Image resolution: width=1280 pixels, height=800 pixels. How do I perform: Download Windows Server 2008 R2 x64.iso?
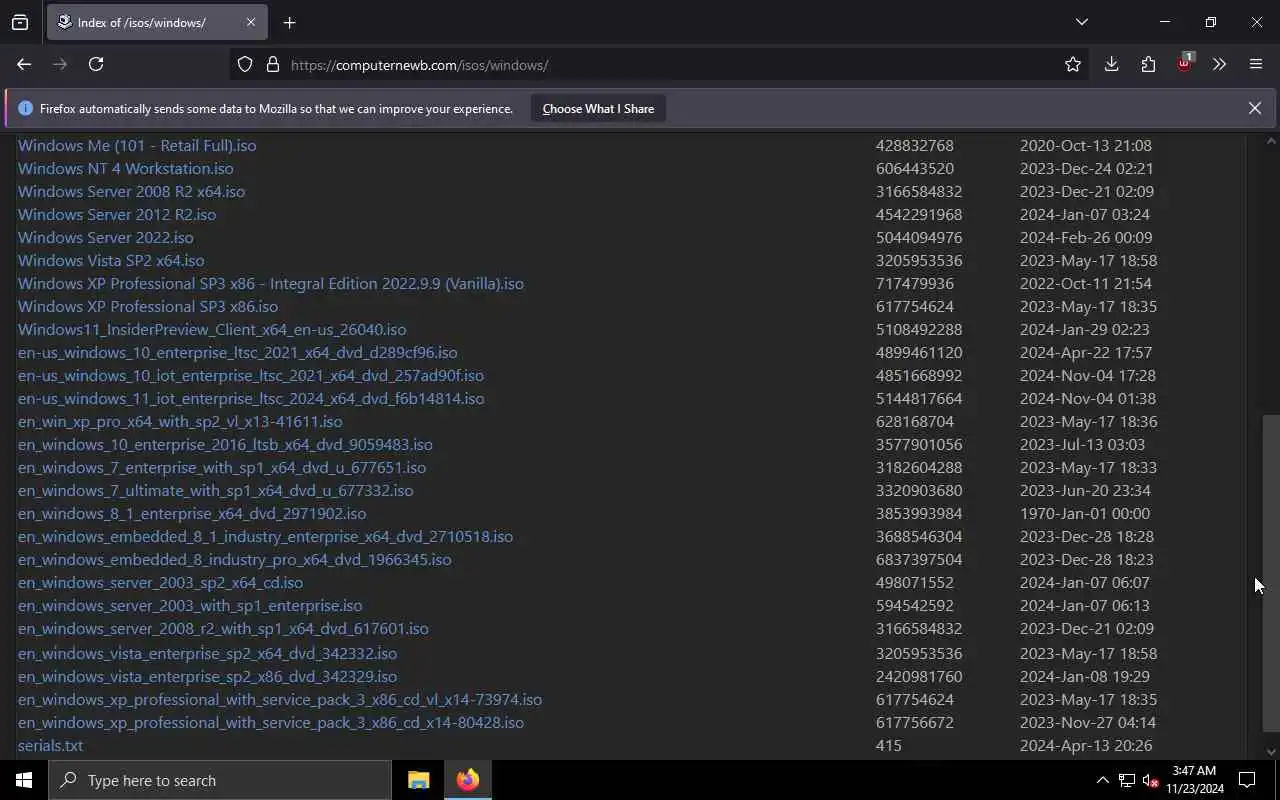click(x=131, y=191)
